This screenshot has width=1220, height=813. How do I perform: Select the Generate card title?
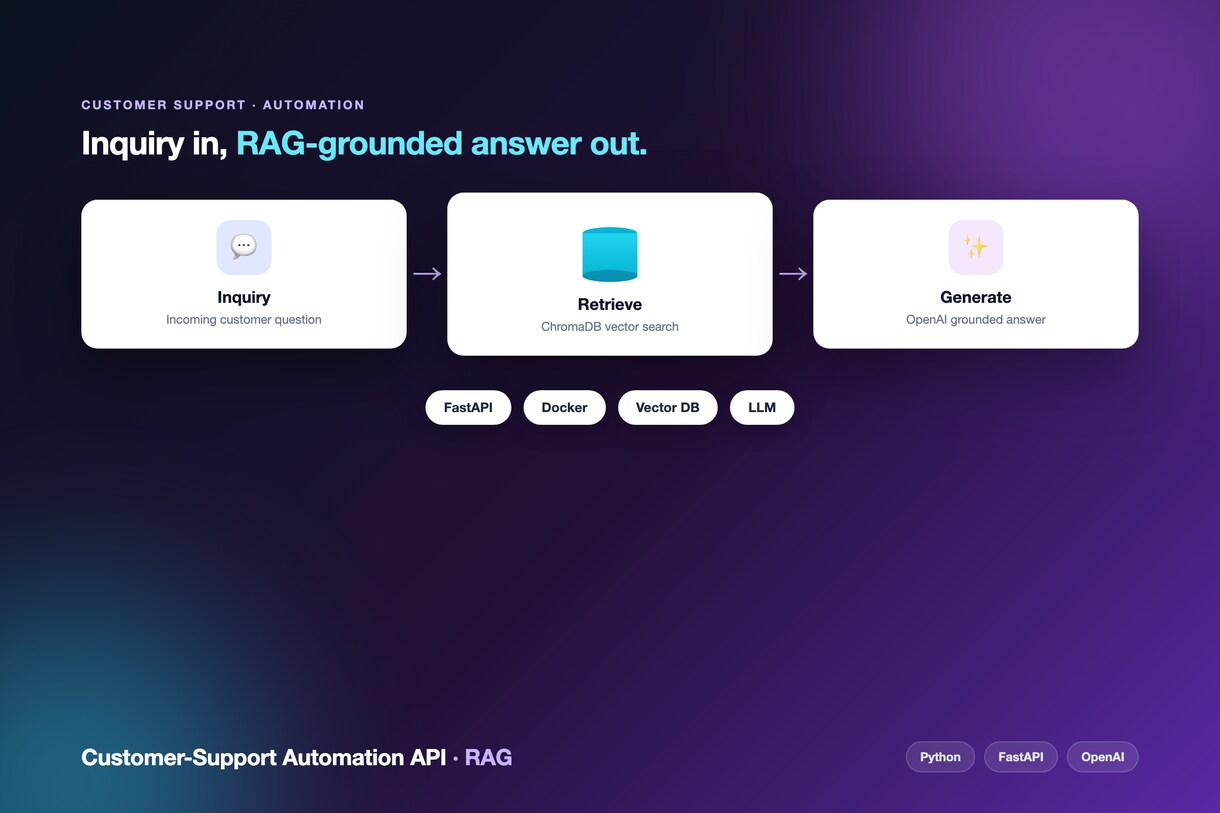pos(976,297)
